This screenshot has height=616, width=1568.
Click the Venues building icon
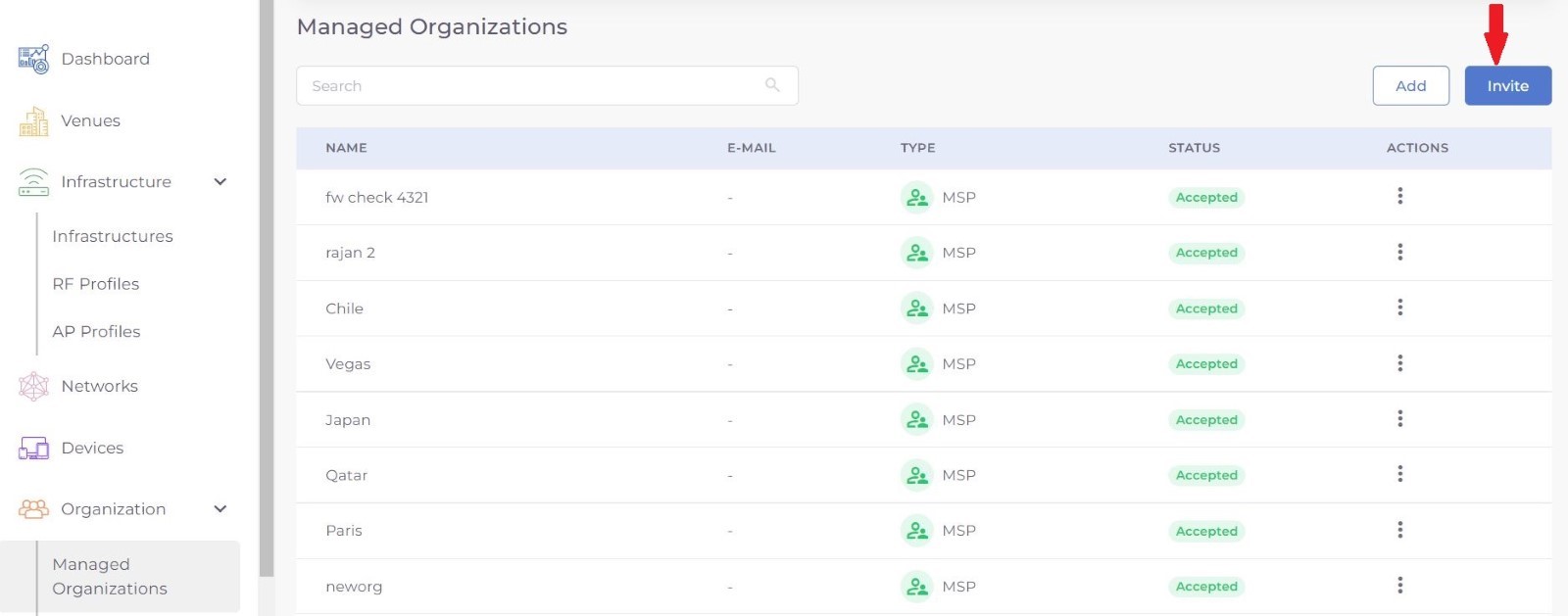pyautogui.click(x=33, y=121)
